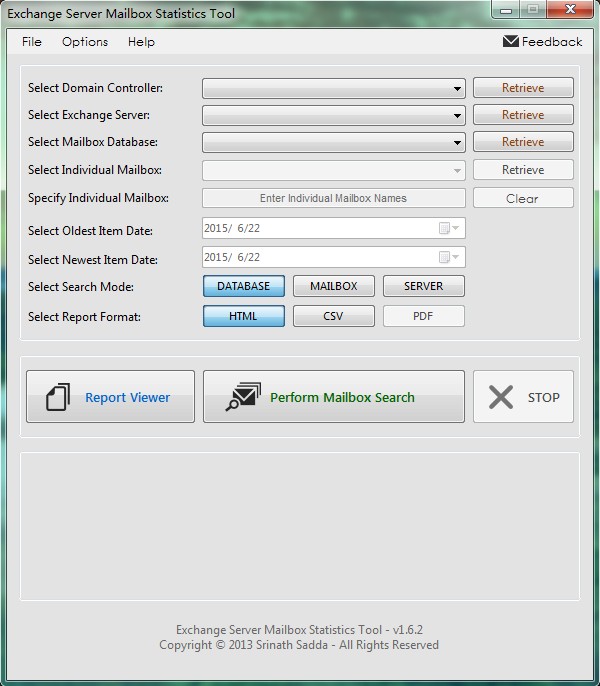
Task: Open Oldest Item Date calendar picker
Action: click(x=450, y=229)
